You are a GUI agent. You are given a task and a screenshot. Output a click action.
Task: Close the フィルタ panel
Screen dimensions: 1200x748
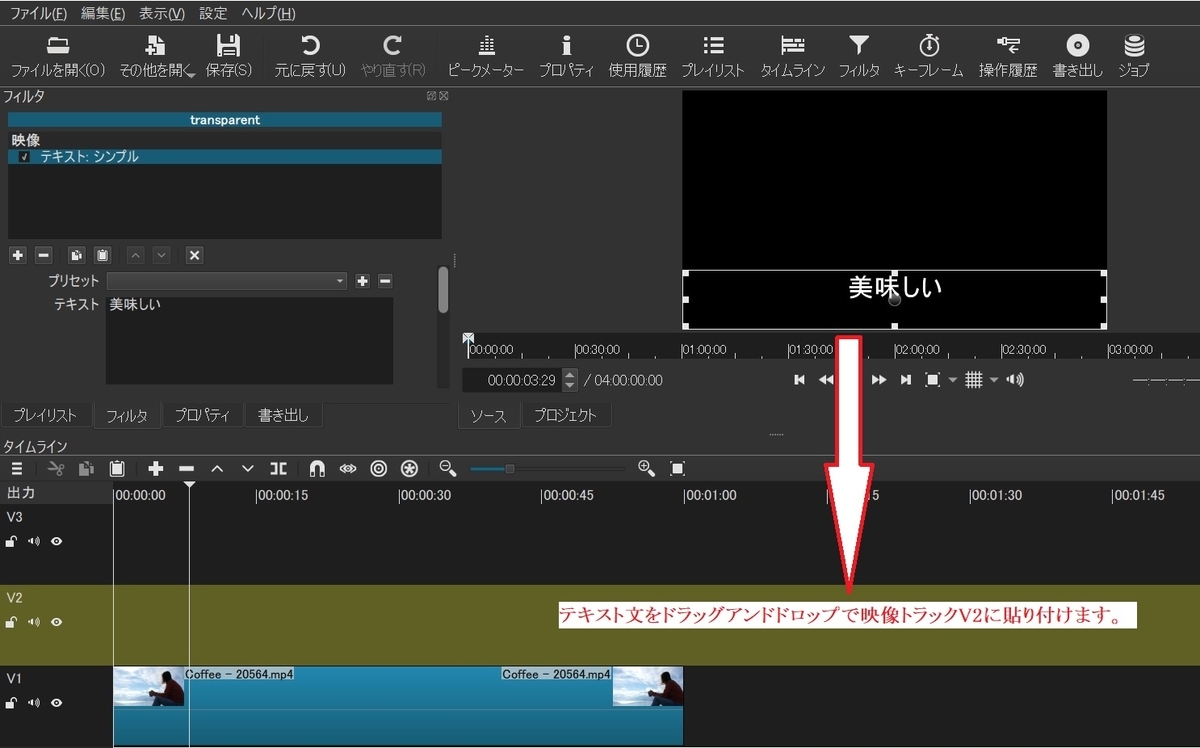tap(443, 96)
